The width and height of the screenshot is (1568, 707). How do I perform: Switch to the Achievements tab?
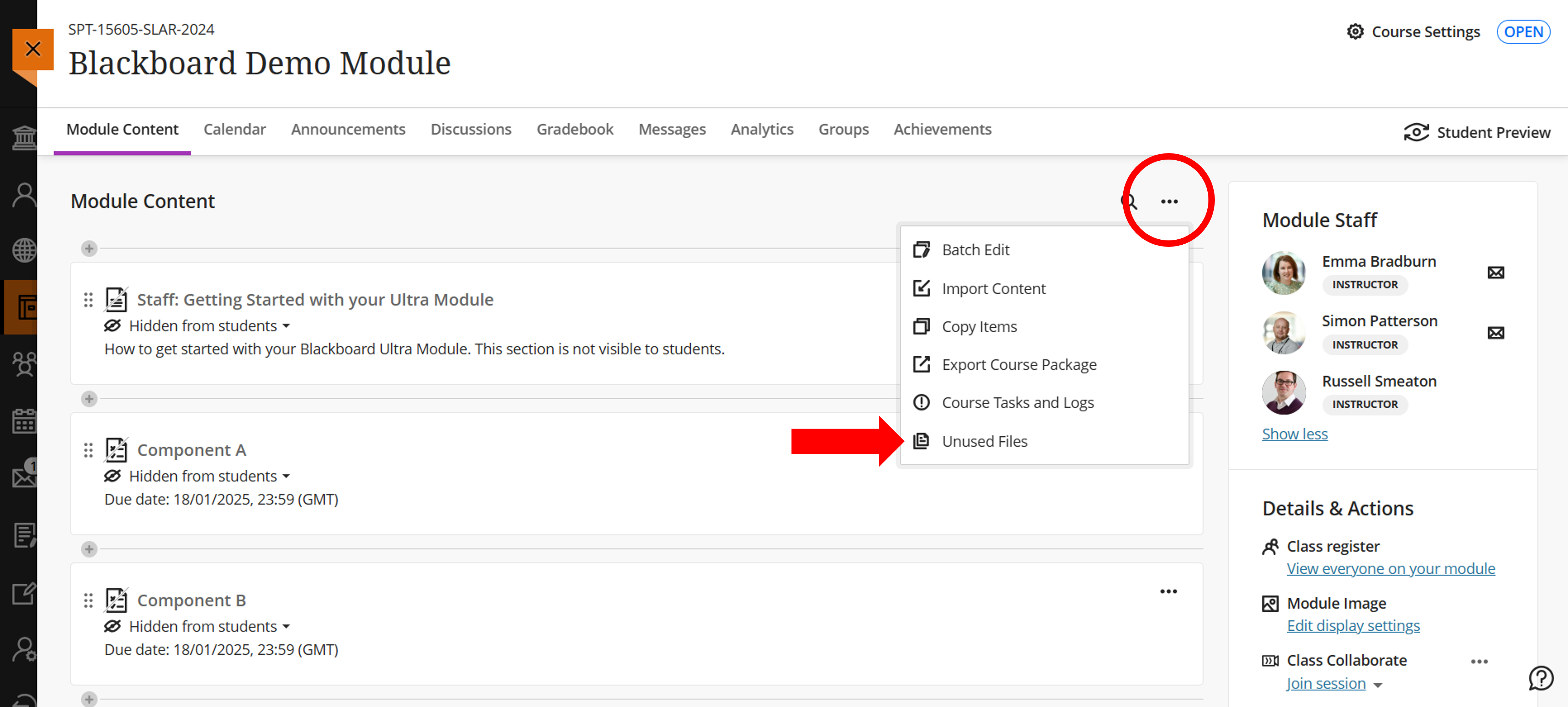pyautogui.click(x=942, y=129)
